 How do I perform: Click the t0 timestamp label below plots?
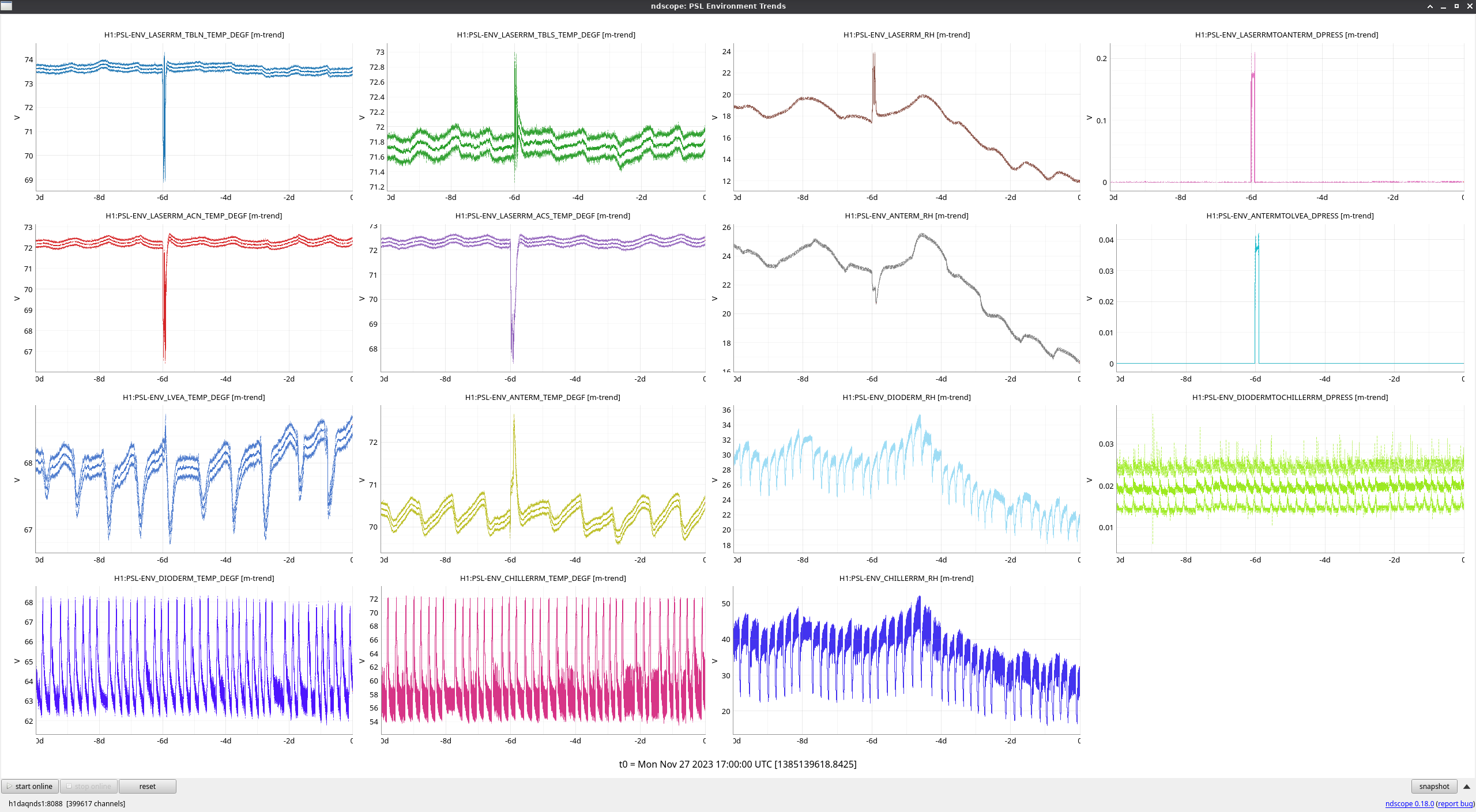click(x=737, y=764)
